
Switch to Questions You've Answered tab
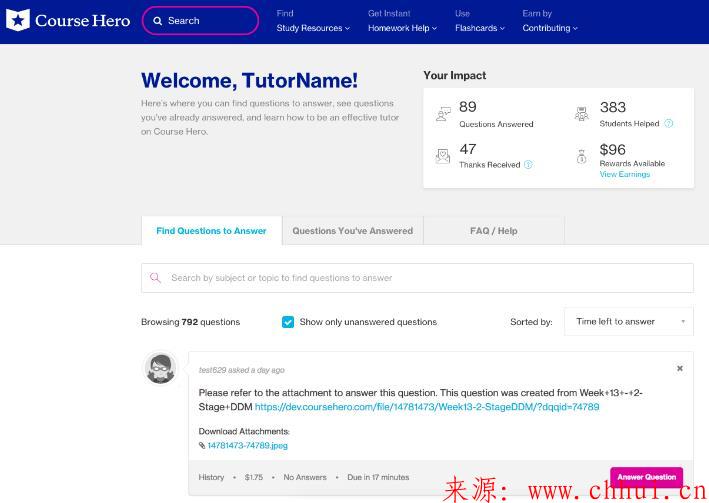point(353,231)
